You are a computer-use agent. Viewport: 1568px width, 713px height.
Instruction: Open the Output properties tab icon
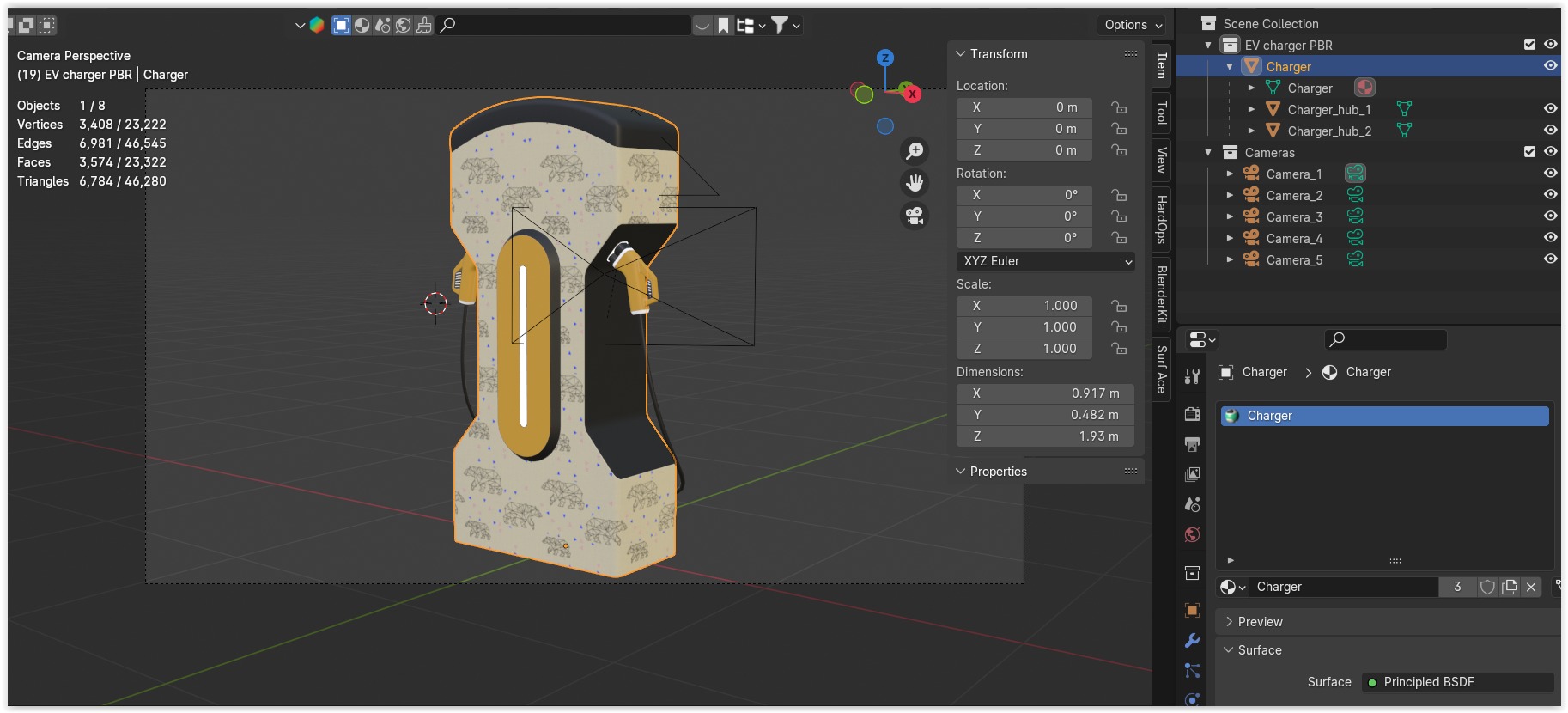pos(1192,444)
